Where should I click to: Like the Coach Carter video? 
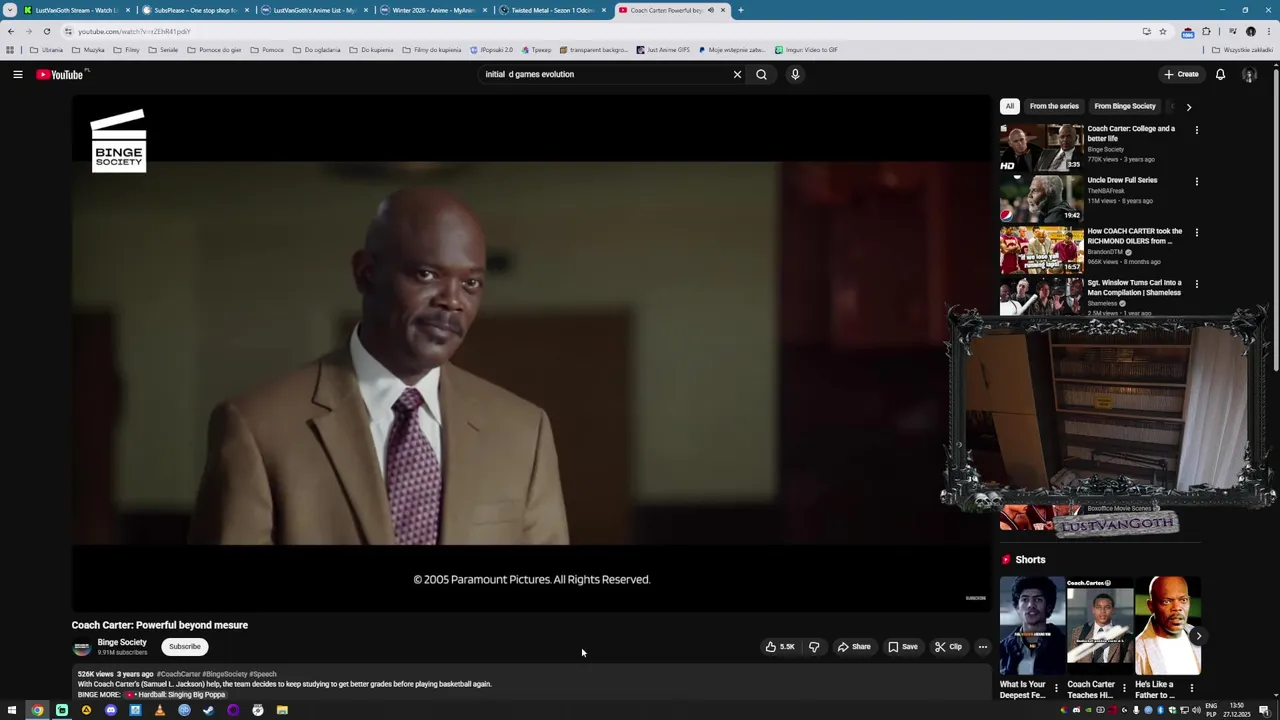[x=780, y=647]
